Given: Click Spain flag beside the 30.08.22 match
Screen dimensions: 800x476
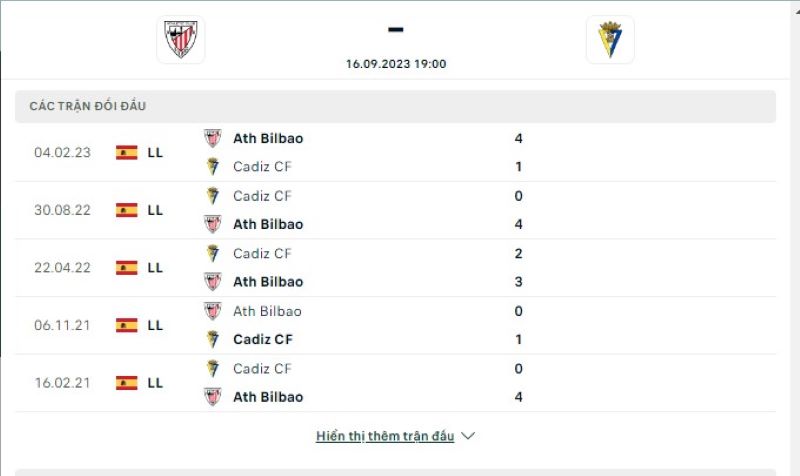Looking at the screenshot, I should point(126,210).
